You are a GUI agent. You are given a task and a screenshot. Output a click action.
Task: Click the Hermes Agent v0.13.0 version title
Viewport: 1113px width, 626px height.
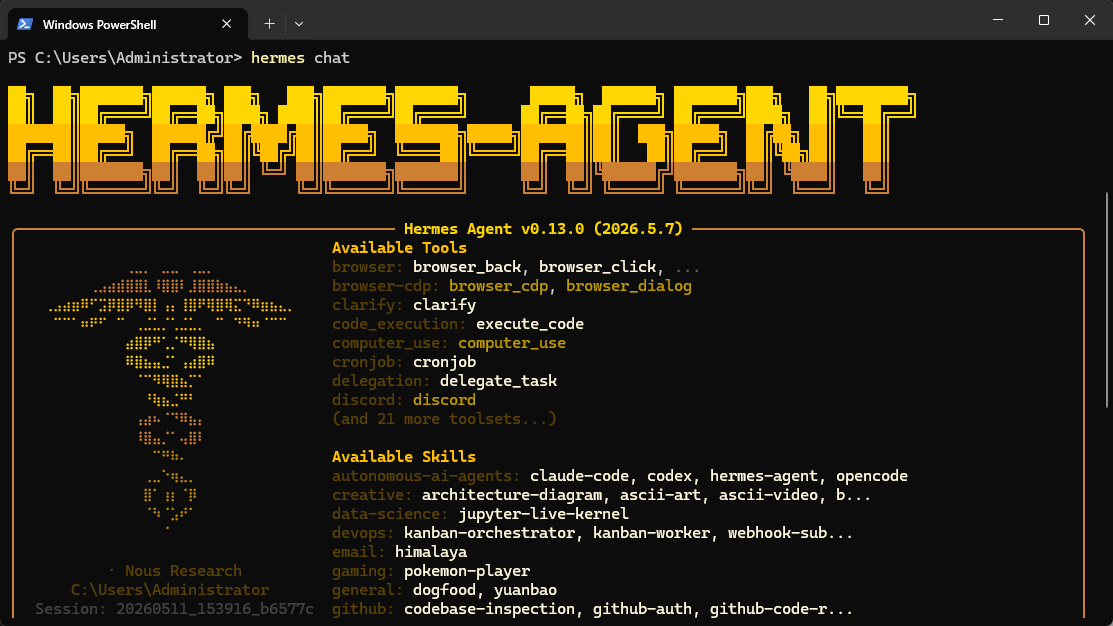click(543, 229)
